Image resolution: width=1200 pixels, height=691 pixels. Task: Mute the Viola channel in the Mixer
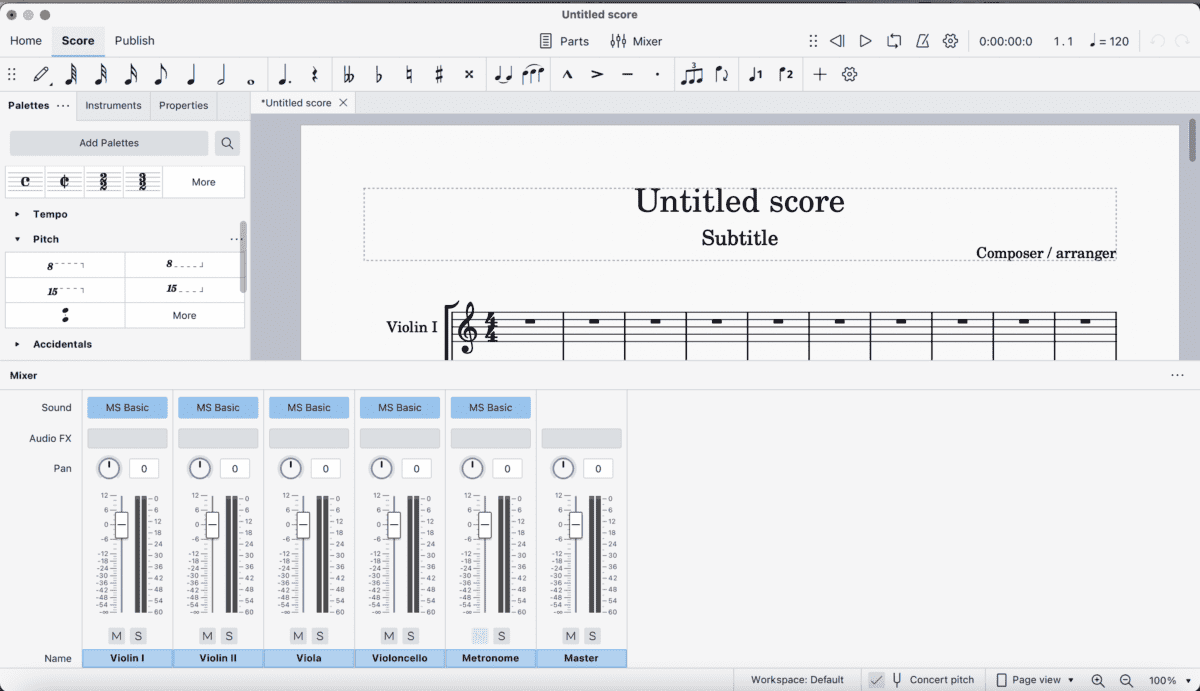click(297, 636)
